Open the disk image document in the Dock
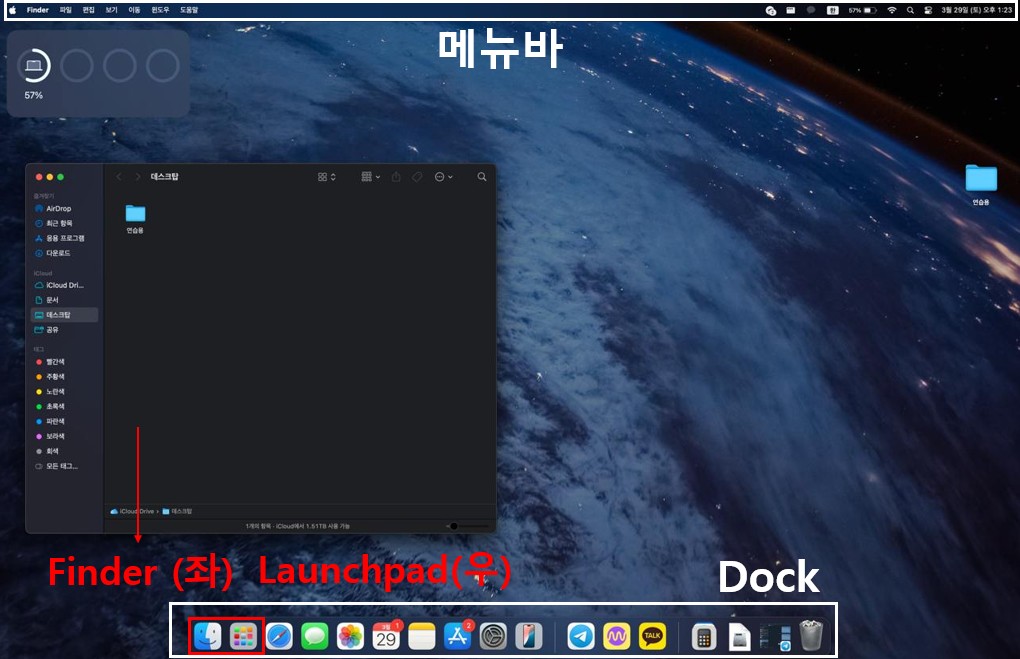1020x659 pixels. click(x=740, y=636)
